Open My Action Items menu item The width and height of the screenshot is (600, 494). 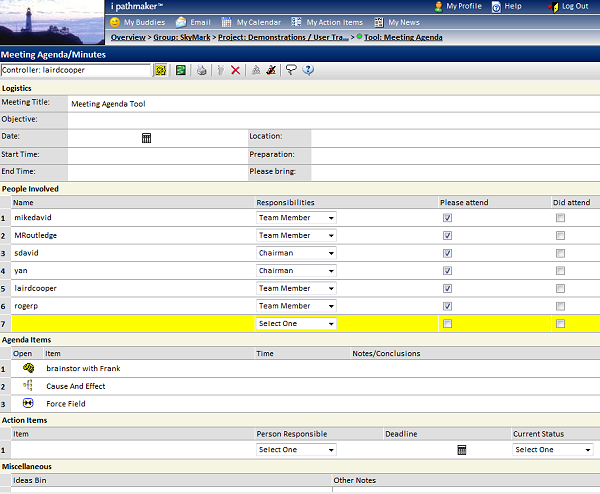334,22
